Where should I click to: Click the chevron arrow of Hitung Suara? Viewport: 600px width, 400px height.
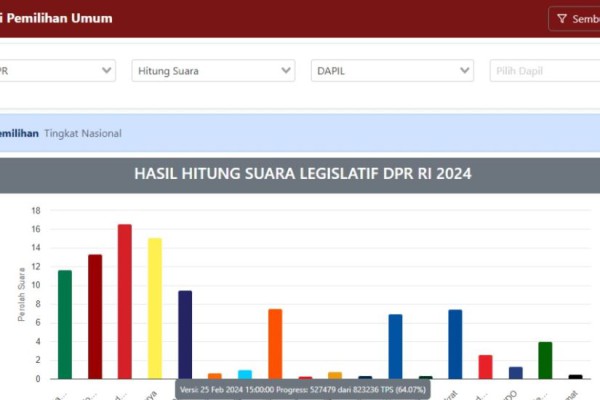pos(285,70)
